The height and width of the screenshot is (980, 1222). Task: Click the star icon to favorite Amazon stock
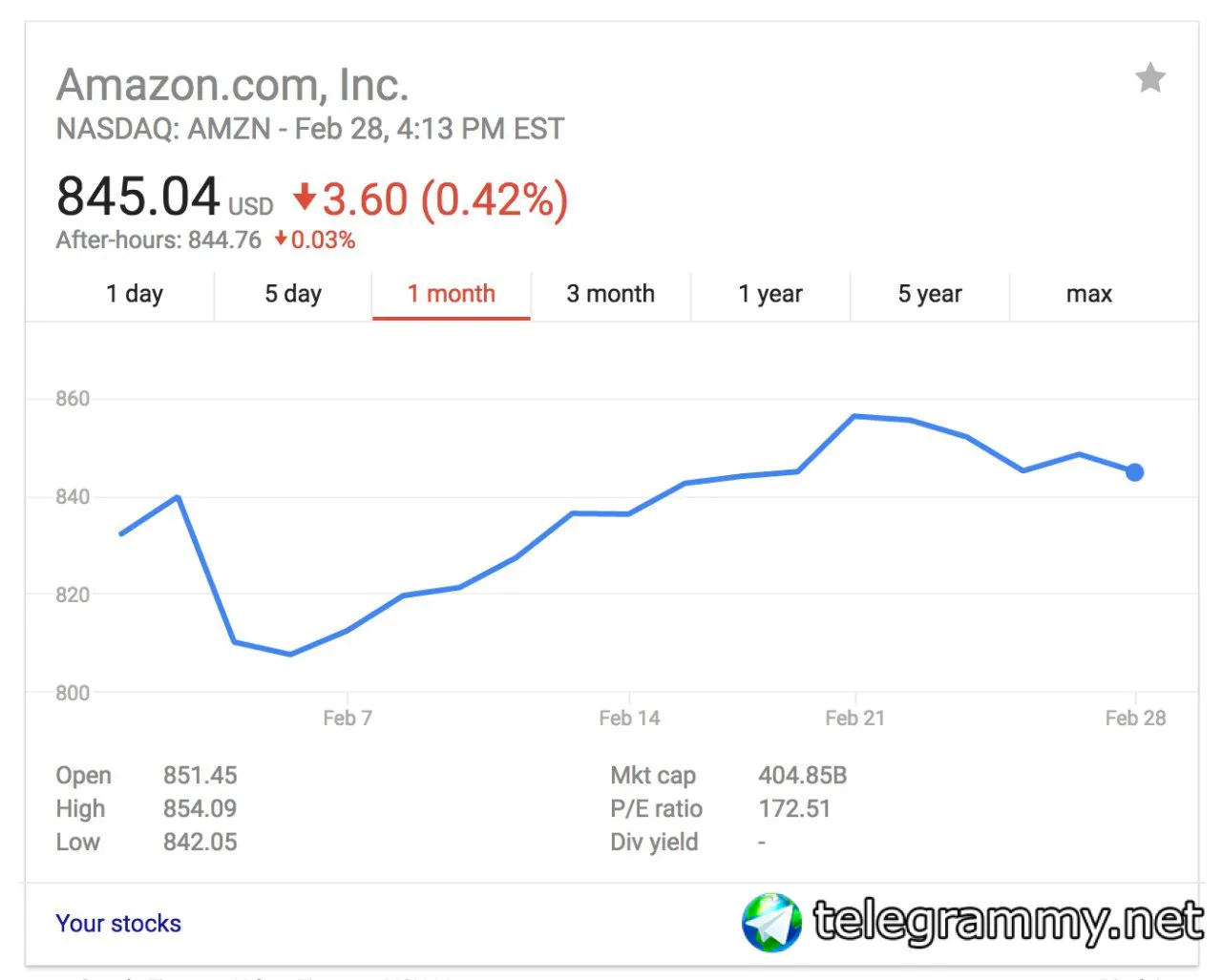1150,78
